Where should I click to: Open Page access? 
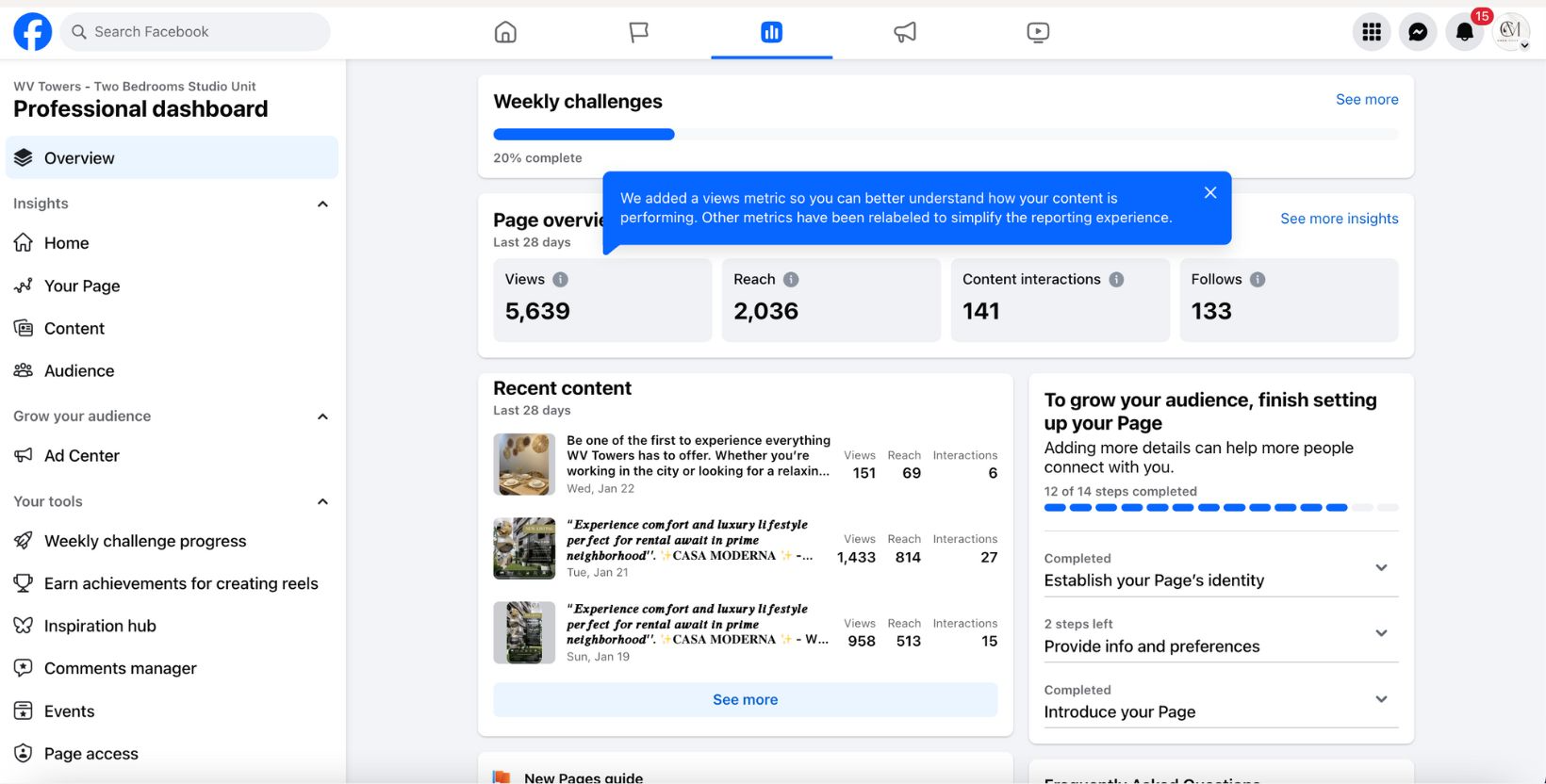(172, 753)
